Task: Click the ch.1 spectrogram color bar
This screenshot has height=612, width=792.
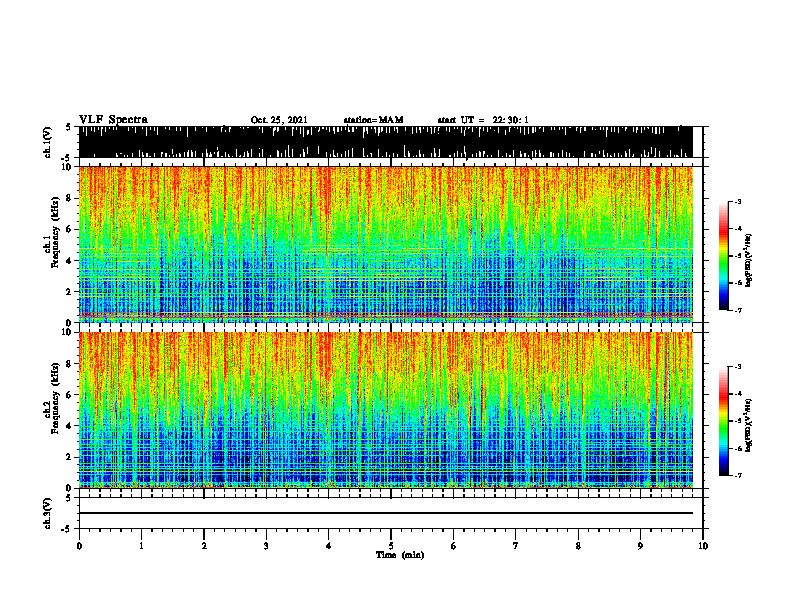Action: [x=723, y=256]
